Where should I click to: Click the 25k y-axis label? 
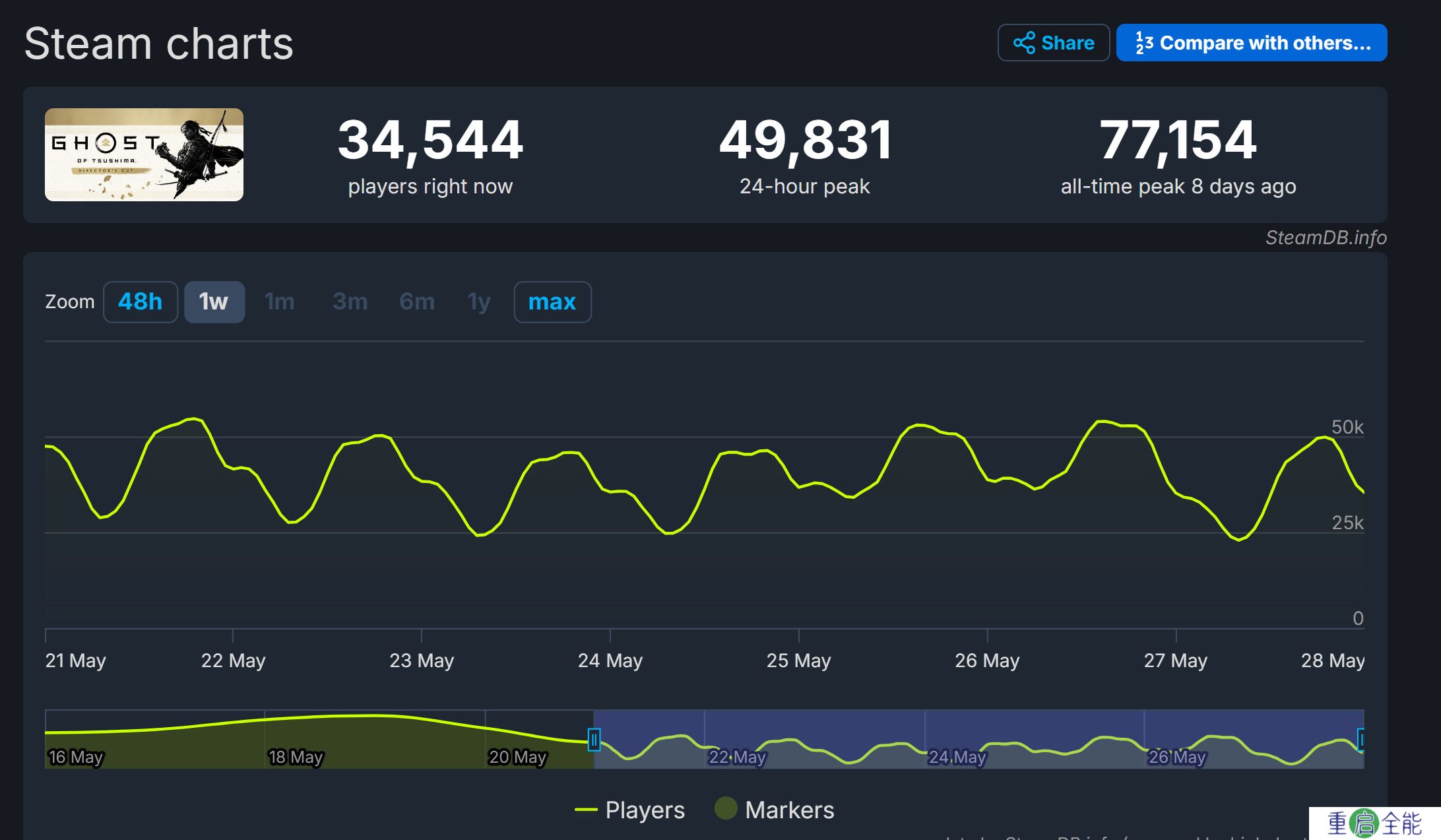[x=1347, y=523]
